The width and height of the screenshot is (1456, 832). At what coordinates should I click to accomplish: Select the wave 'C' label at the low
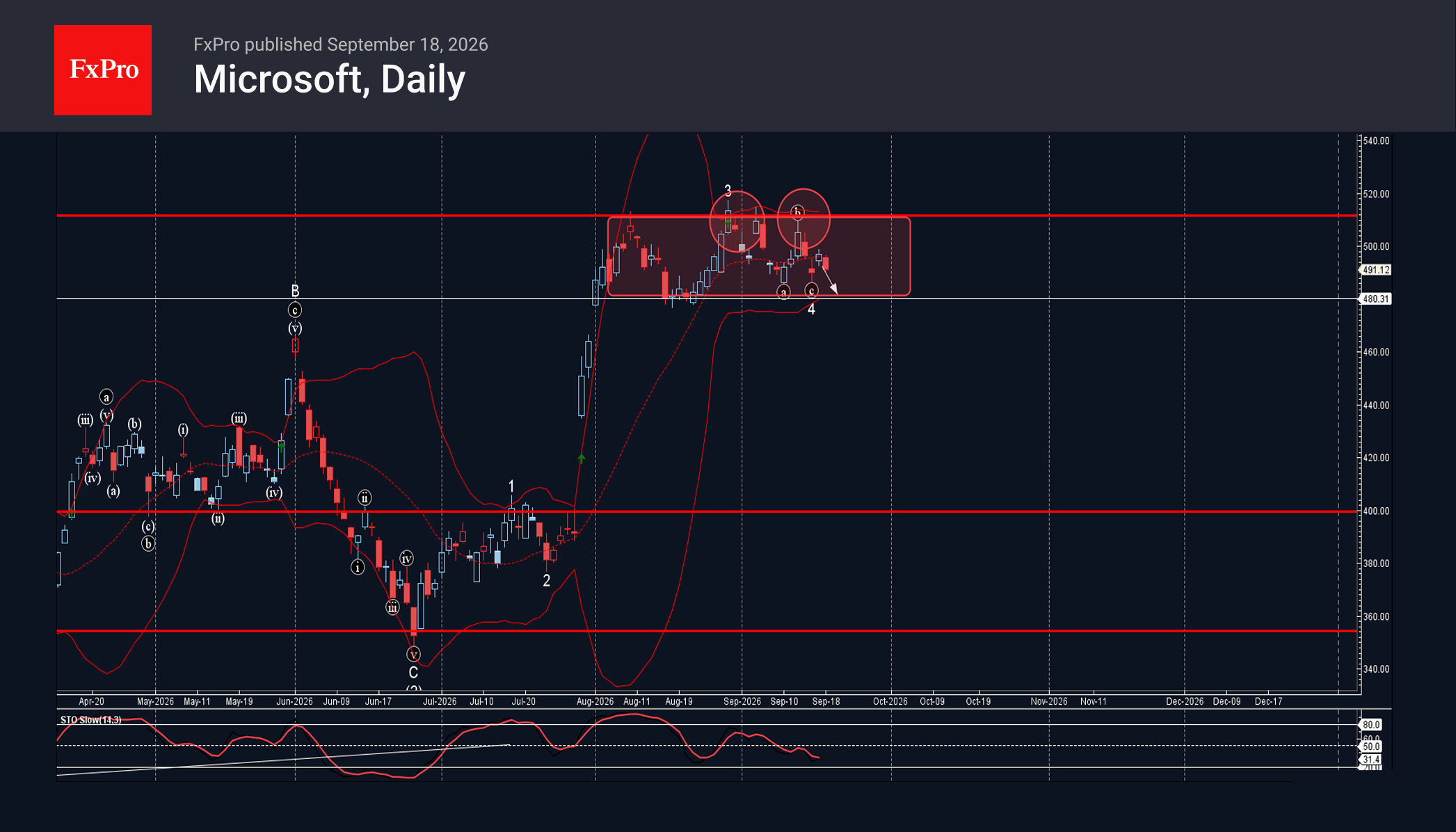point(413,673)
